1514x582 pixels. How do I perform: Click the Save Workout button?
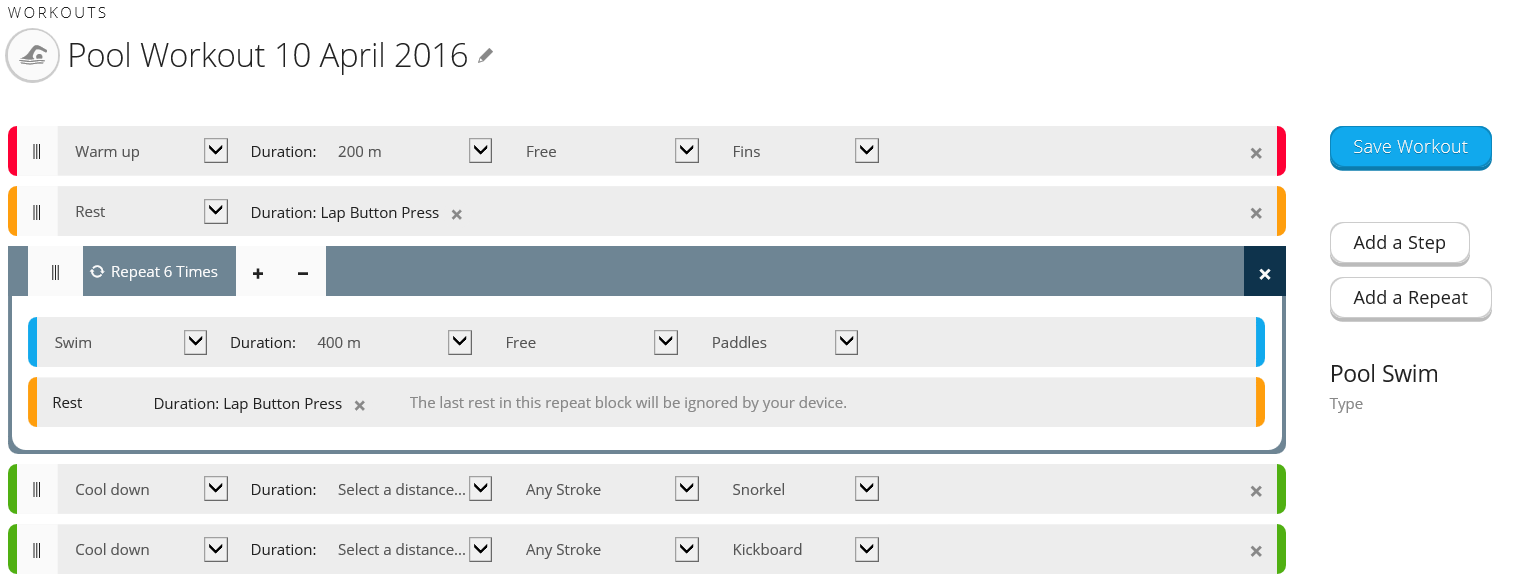(1410, 147)
